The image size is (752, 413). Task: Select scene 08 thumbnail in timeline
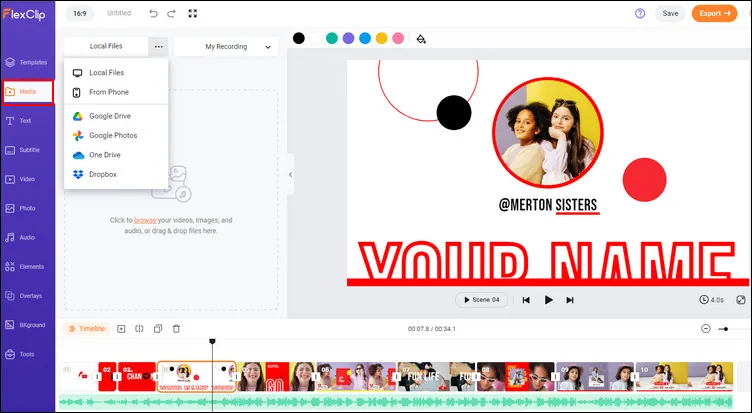point(516,377)
